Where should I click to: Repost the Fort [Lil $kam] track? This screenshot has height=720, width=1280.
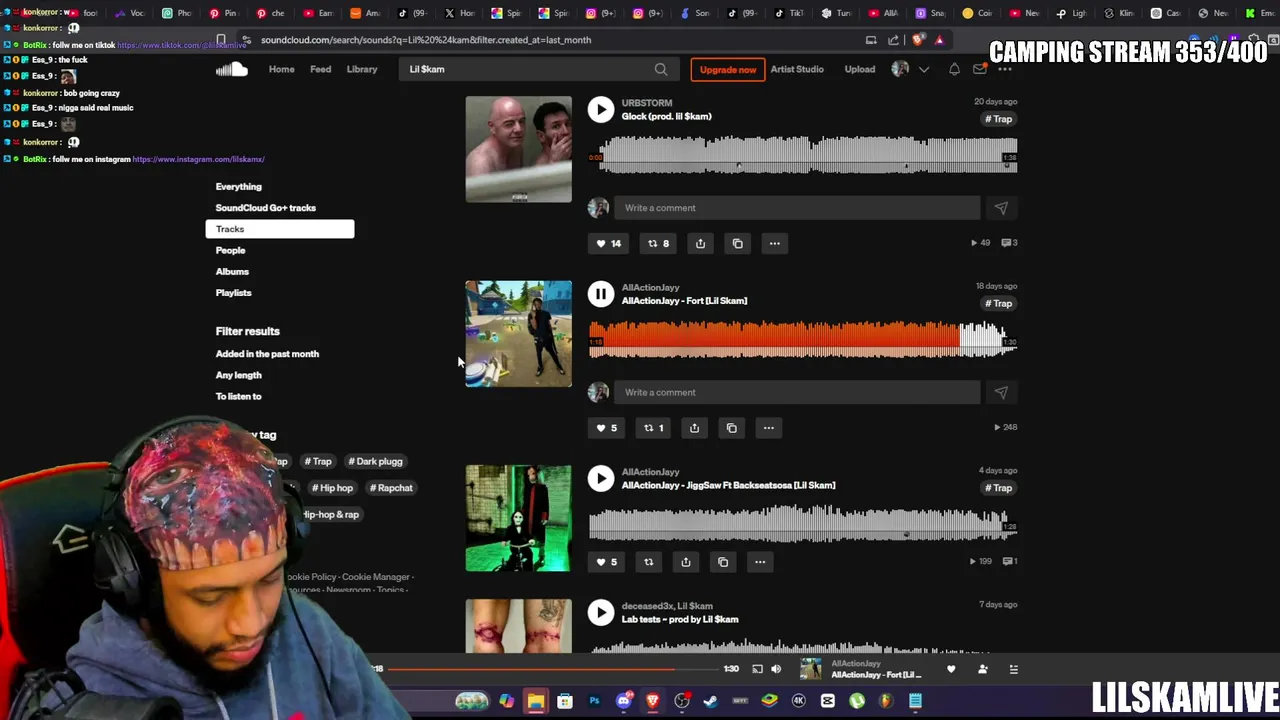[x=653, y=428]
